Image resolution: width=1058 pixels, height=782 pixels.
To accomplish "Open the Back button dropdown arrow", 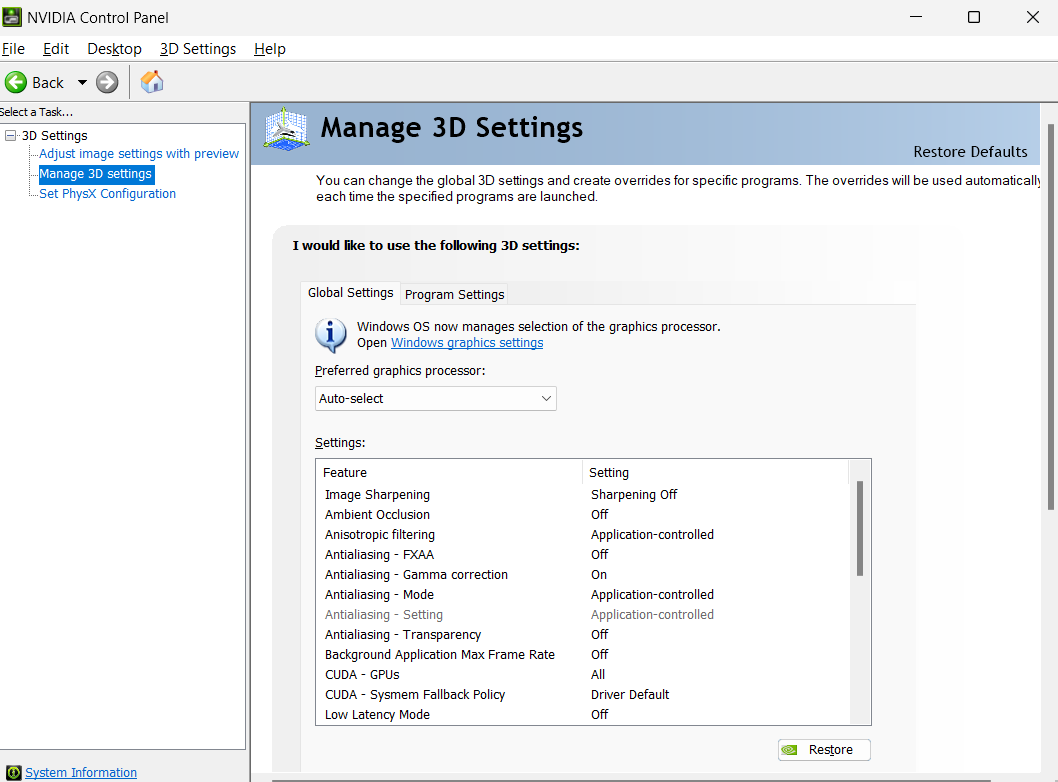I will coord(82,82).
